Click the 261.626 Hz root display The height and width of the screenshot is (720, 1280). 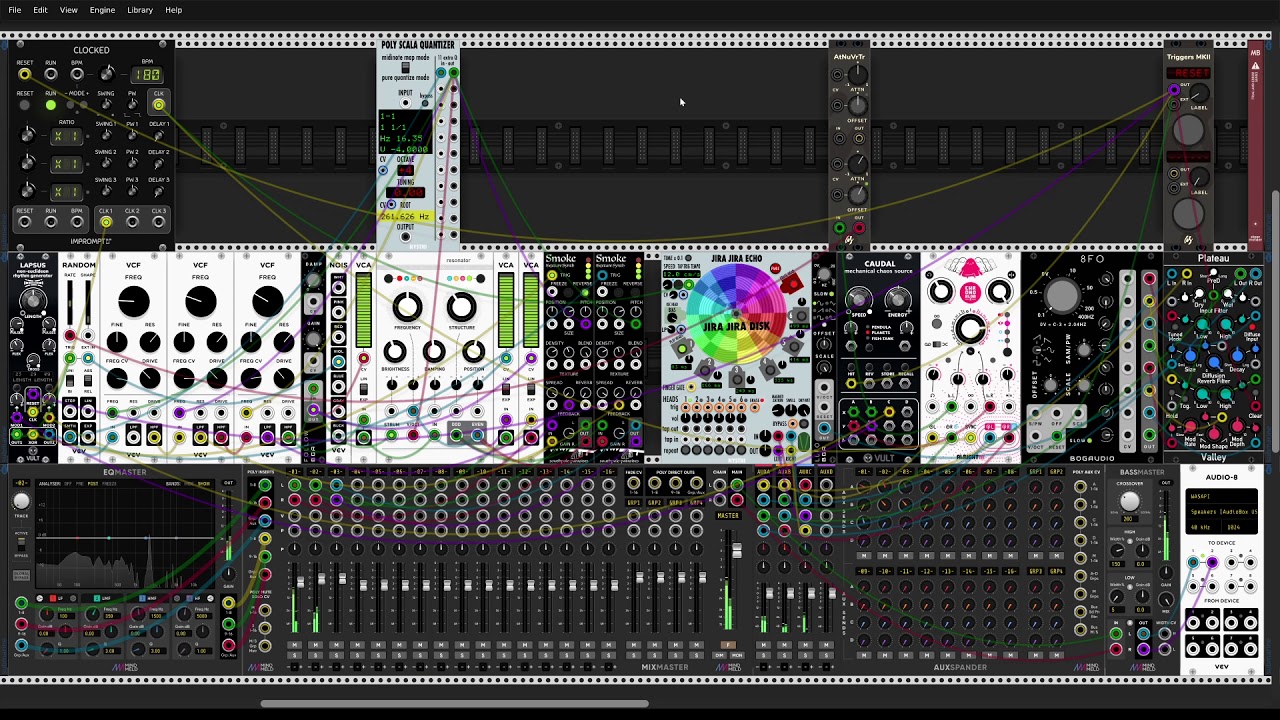[407, 216]
